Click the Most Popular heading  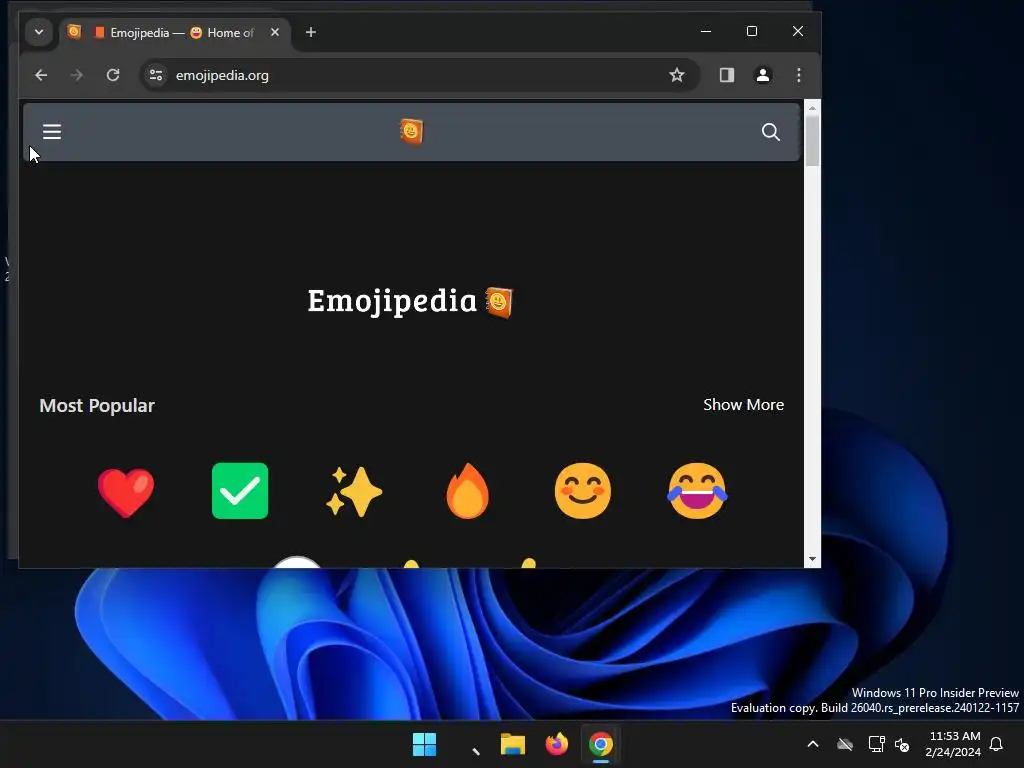pos(97,406)
